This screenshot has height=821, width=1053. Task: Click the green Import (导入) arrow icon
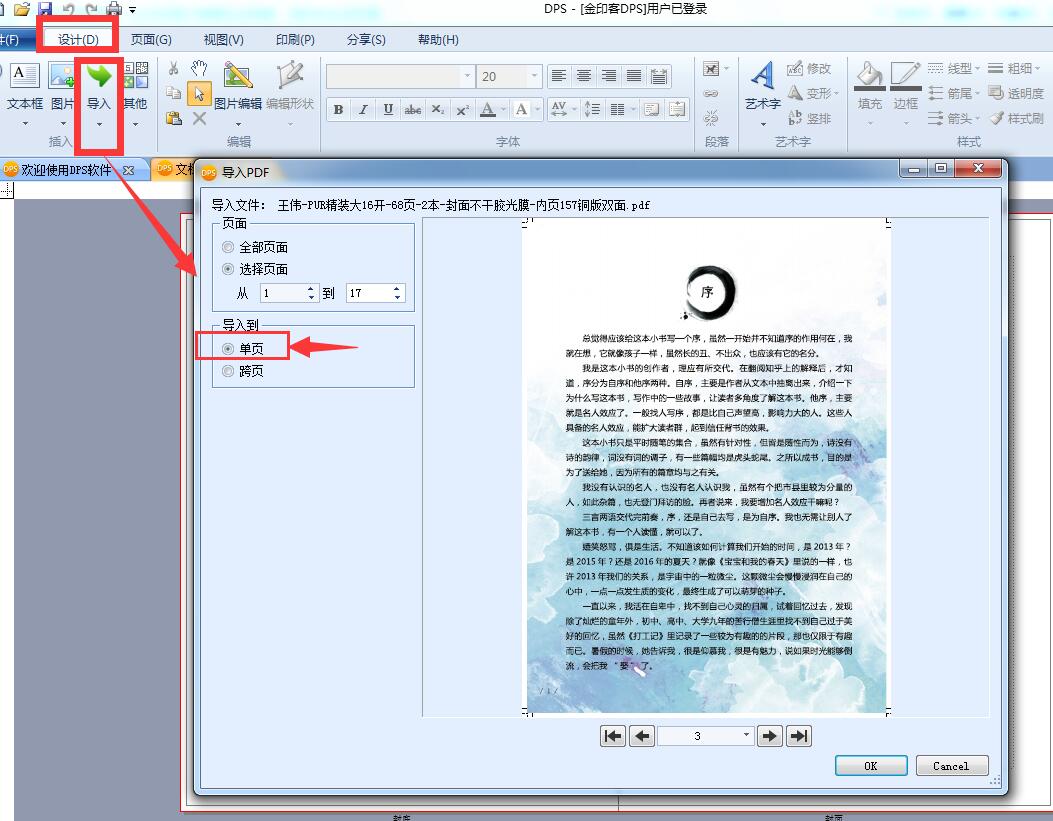[99, 77]
